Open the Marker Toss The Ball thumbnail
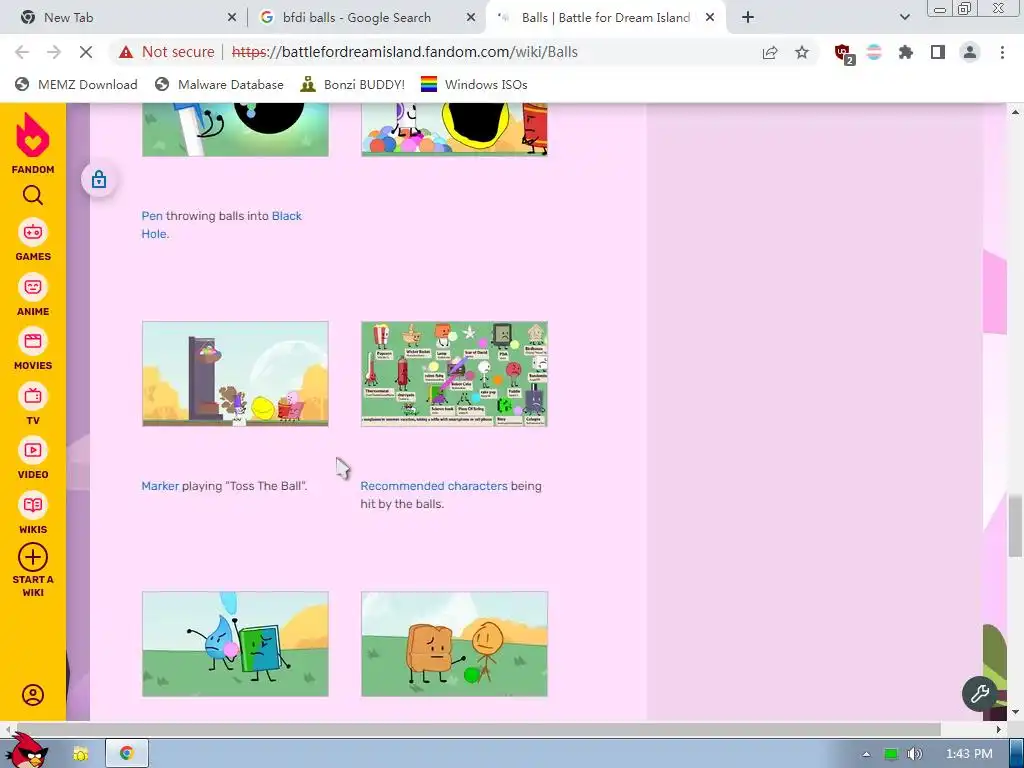Screen dimensions: 1024x768 pos(235,374)
